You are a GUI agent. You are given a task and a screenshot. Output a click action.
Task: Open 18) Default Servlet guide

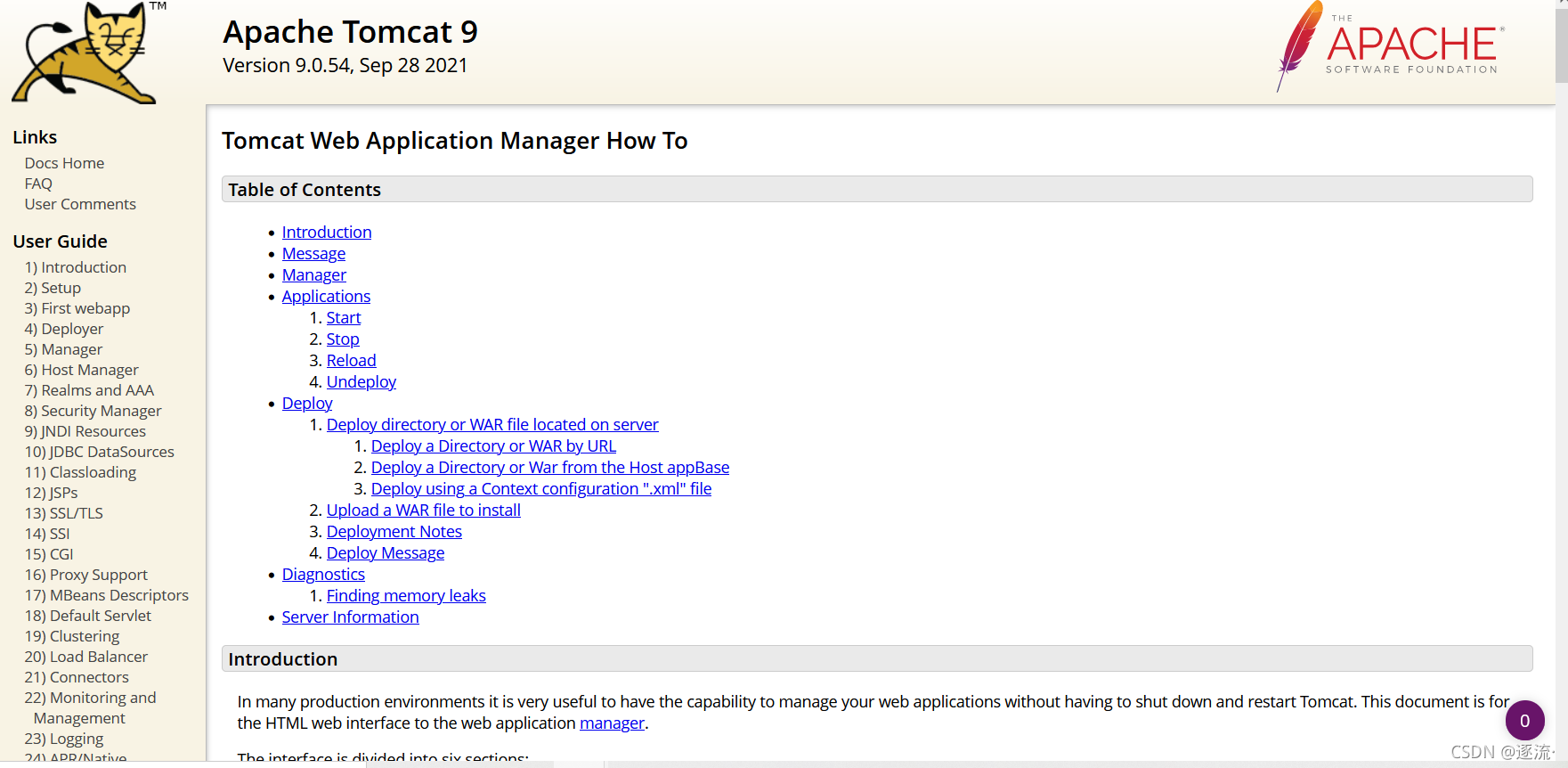(88, 616)
